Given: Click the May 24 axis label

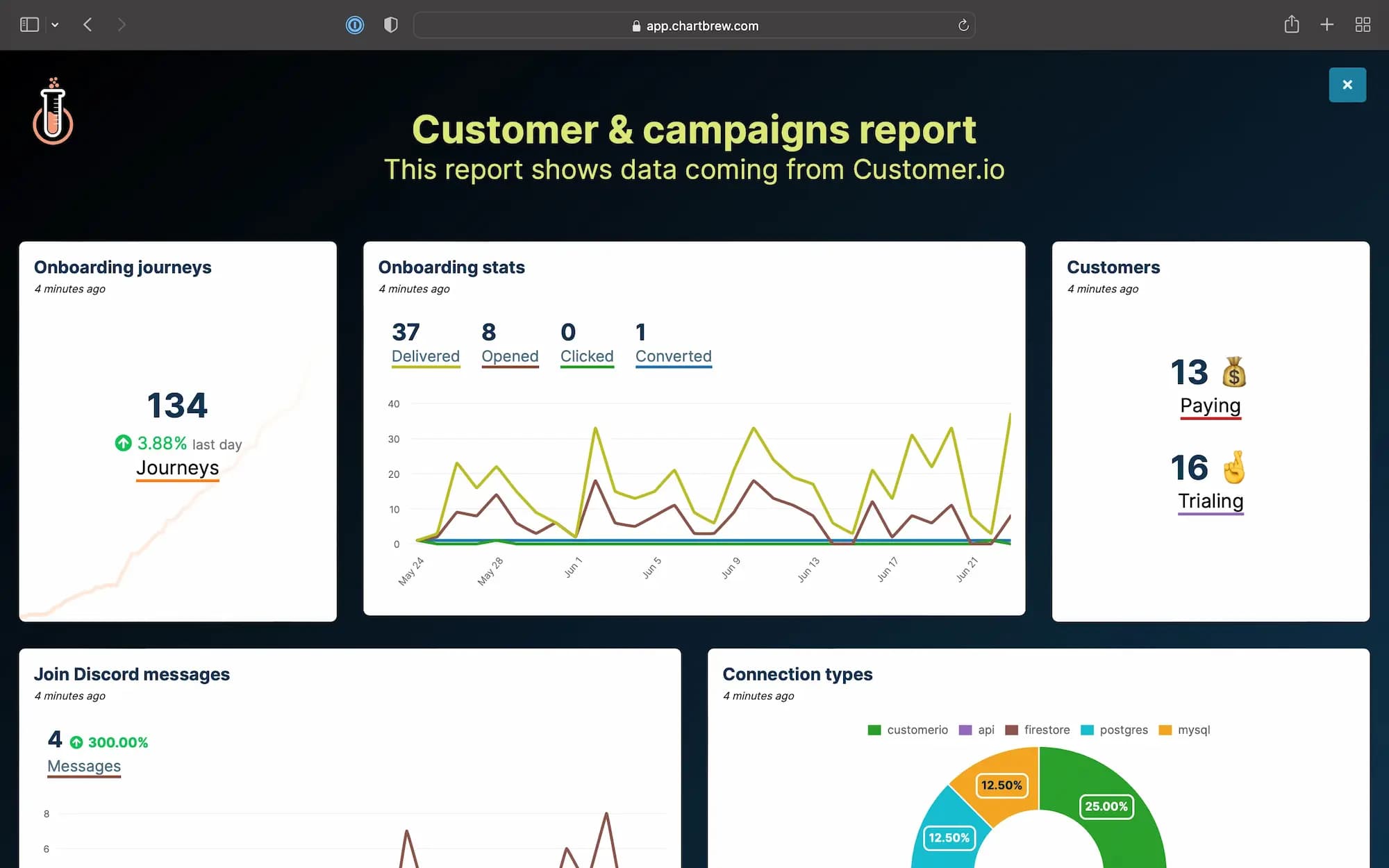Looking at the screenshot, I should pos(411,571).
